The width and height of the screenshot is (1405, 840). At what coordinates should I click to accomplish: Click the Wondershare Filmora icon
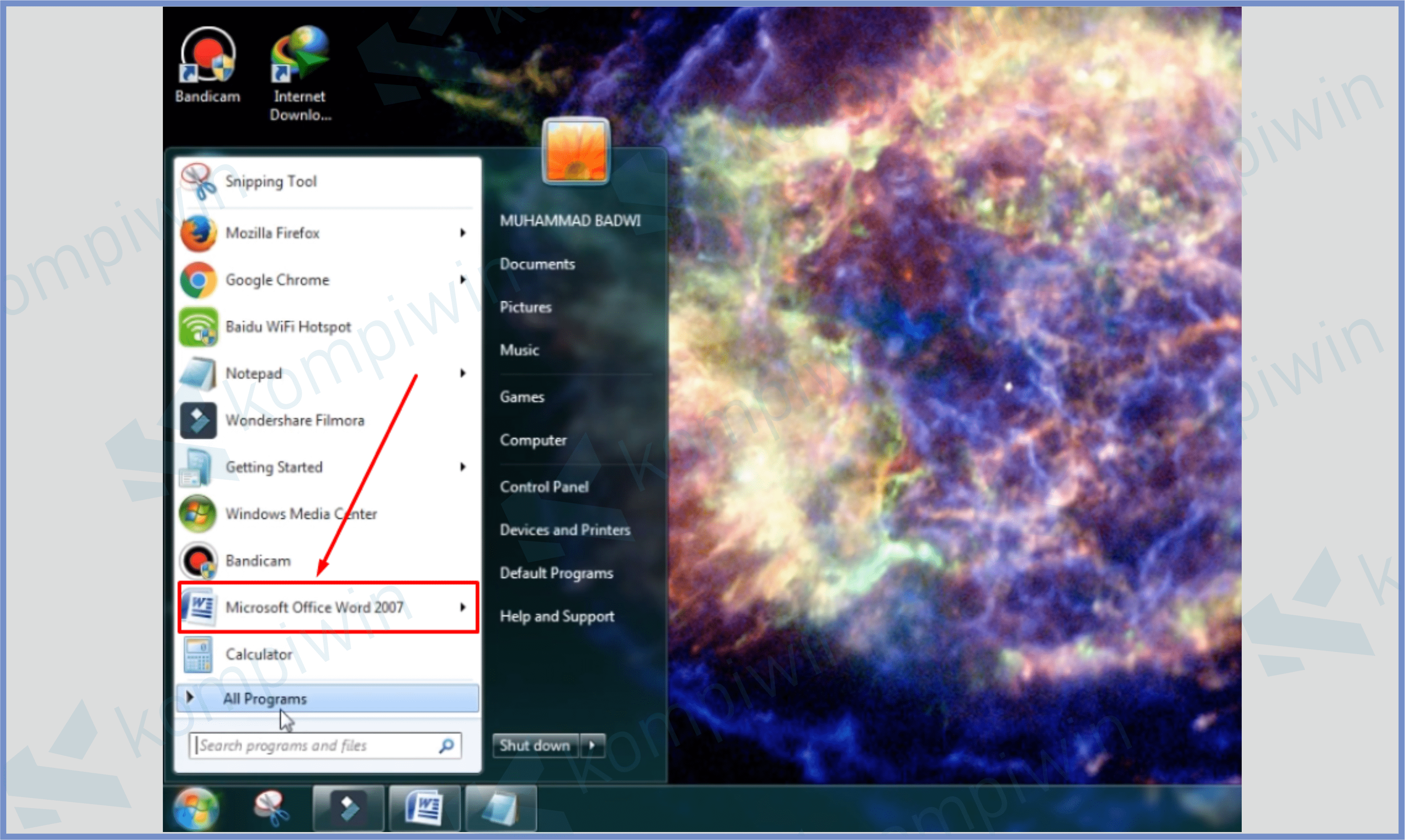tap(198, 420)
